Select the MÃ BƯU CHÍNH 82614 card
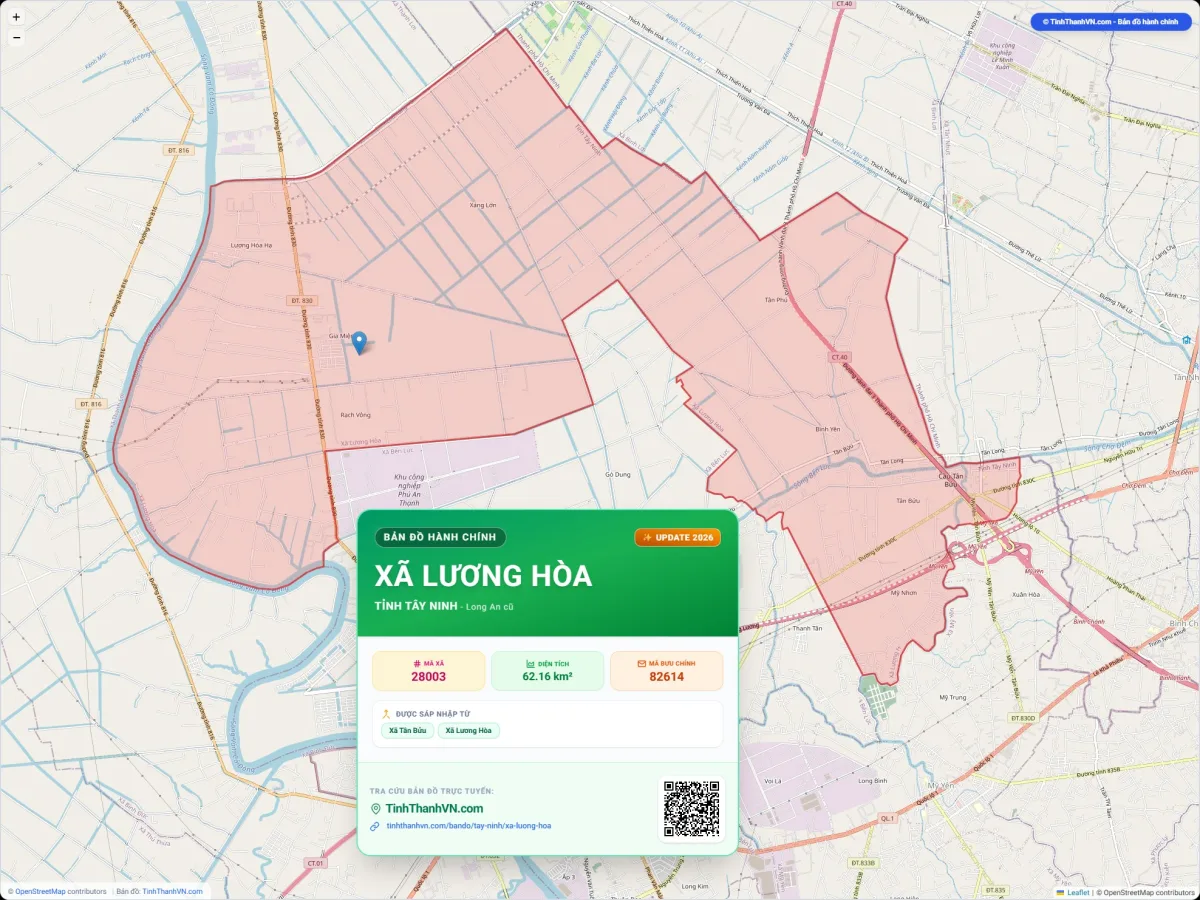 pyautogui.click(x=666, y=671)
